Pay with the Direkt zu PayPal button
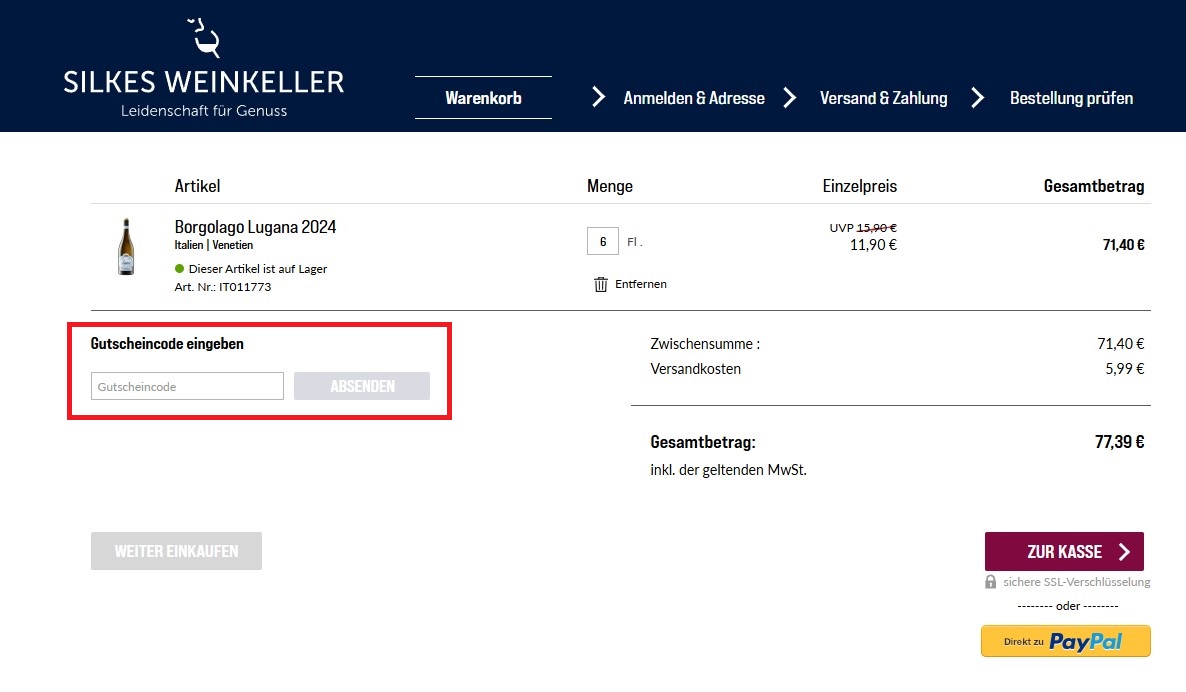The height and width of the screenshot is (692, 1186). [1066, 641]
